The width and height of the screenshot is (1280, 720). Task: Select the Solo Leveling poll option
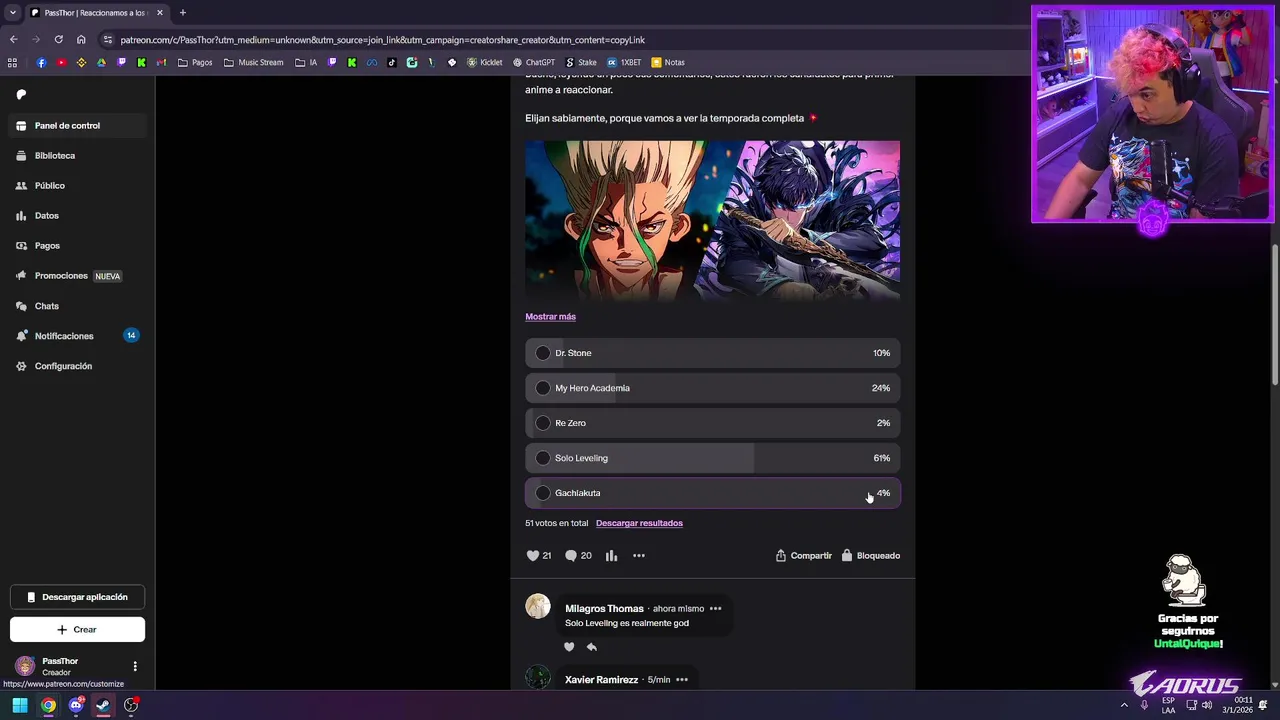(x=712, y=458)
